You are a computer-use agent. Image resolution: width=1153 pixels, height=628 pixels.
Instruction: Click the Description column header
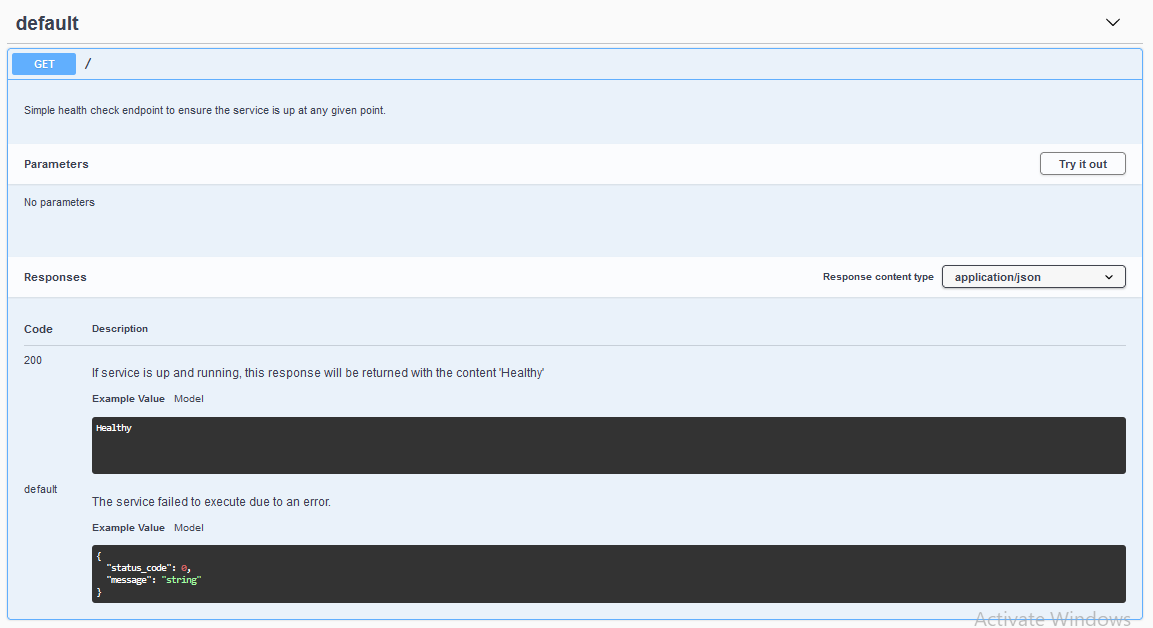click(x=120, y=329)
